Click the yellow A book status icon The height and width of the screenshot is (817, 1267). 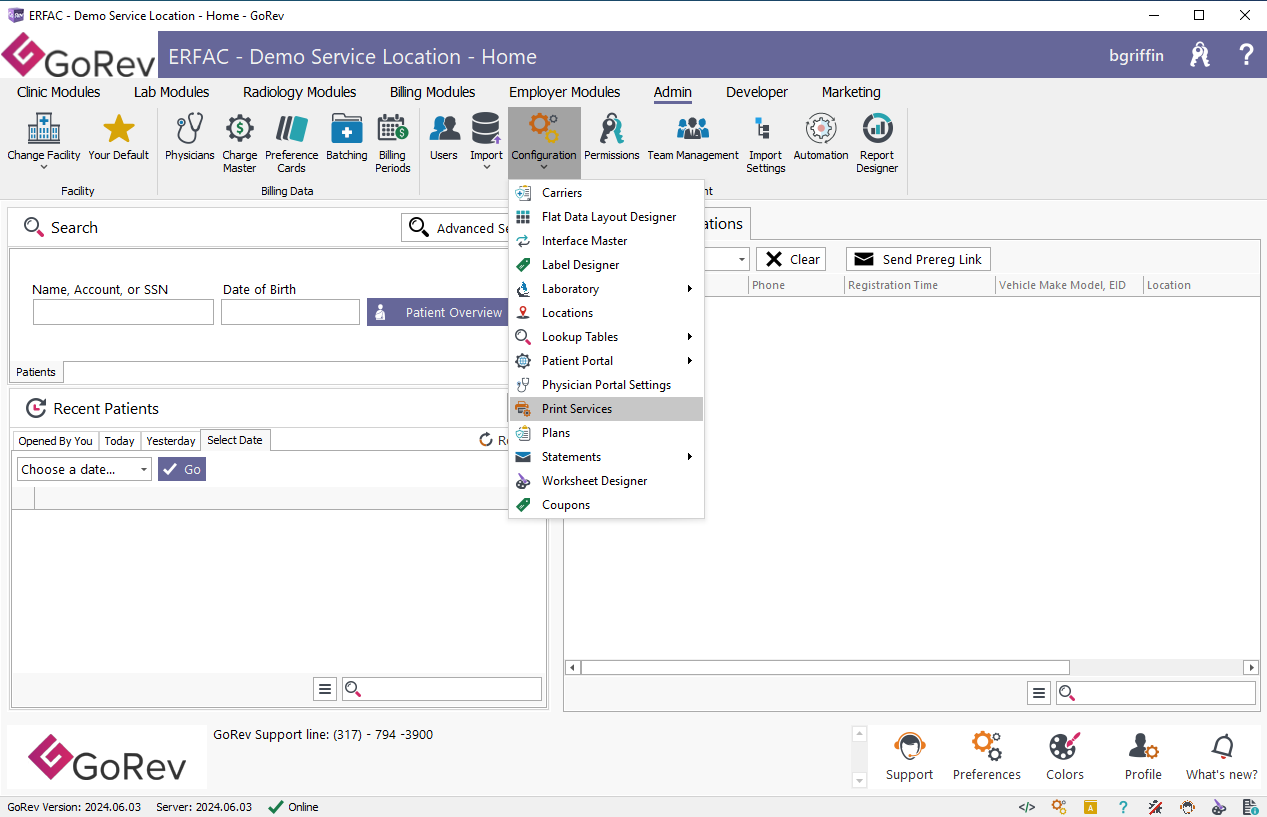click(1091, 807)
